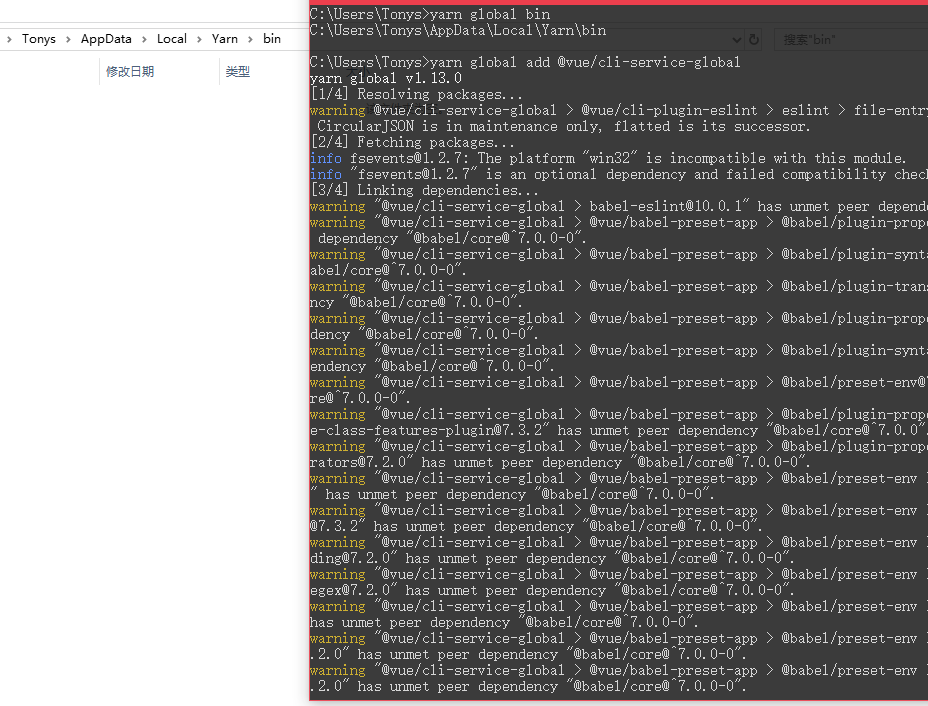Open the Tonys folder in breadcrumb
The width and height of the screenshot is (928, 706).
pos(38,39)
